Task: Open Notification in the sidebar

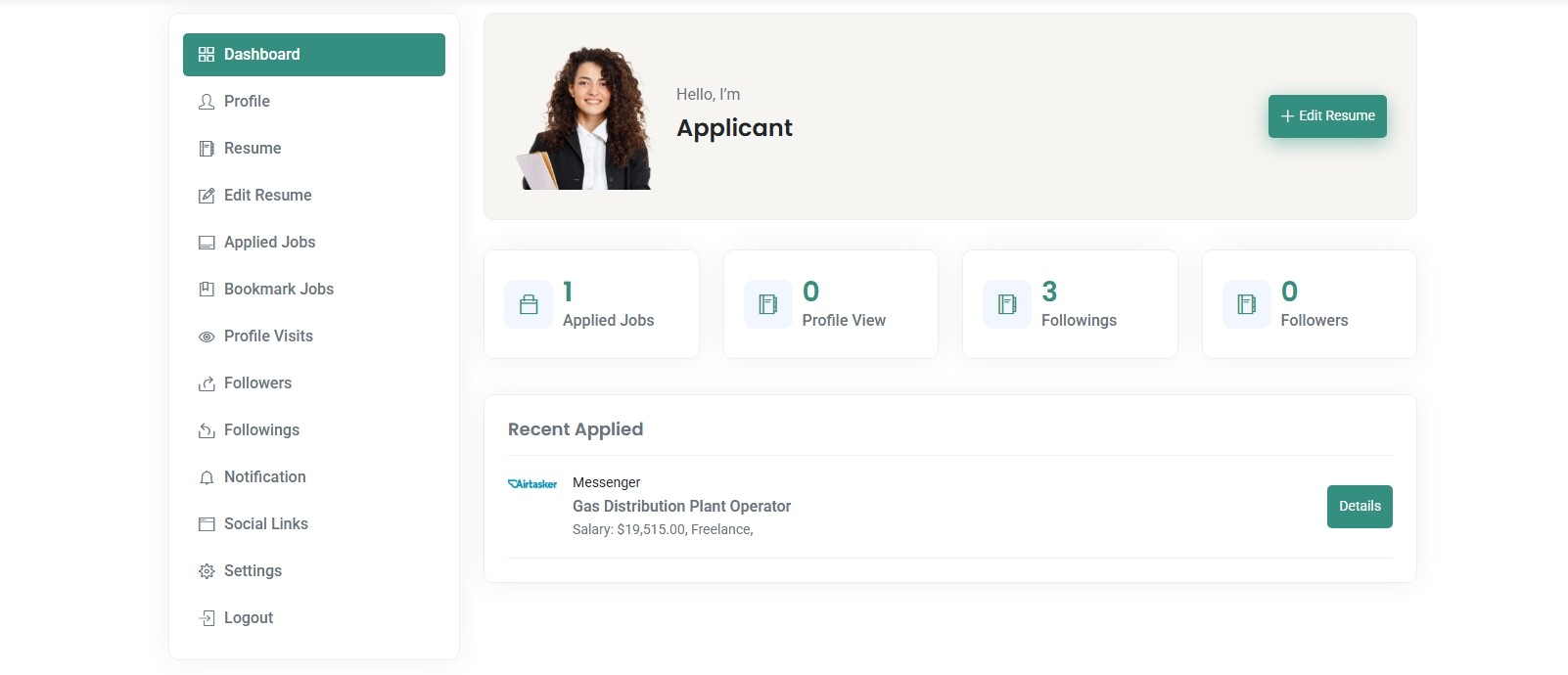Action: 314,477
